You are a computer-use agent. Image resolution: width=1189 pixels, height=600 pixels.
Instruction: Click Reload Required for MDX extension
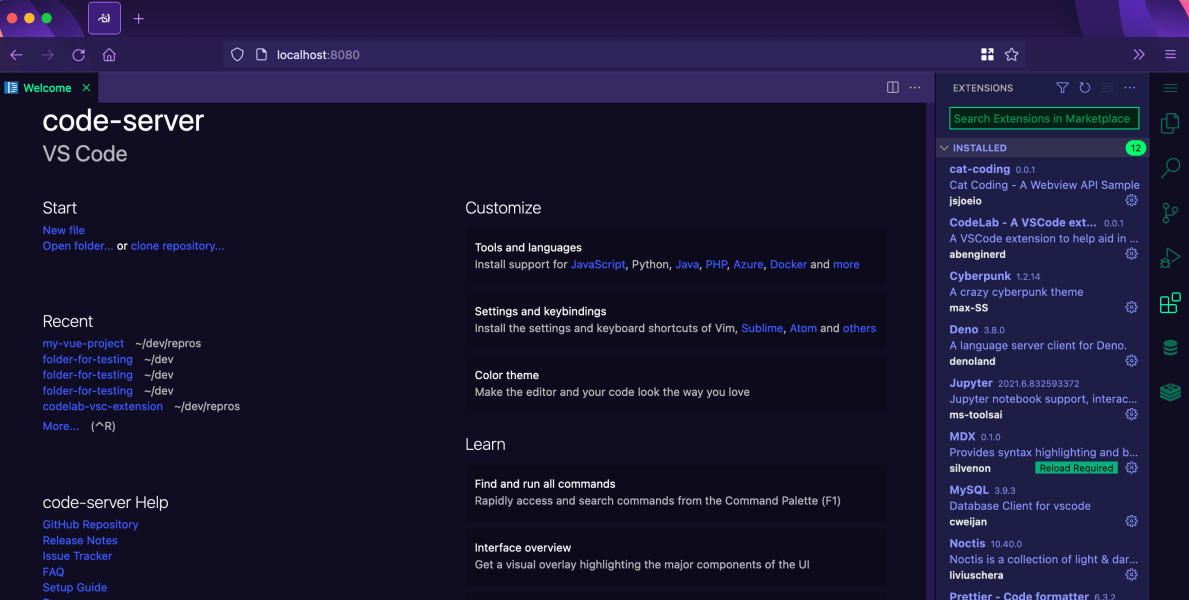[x=1076, y=468]
